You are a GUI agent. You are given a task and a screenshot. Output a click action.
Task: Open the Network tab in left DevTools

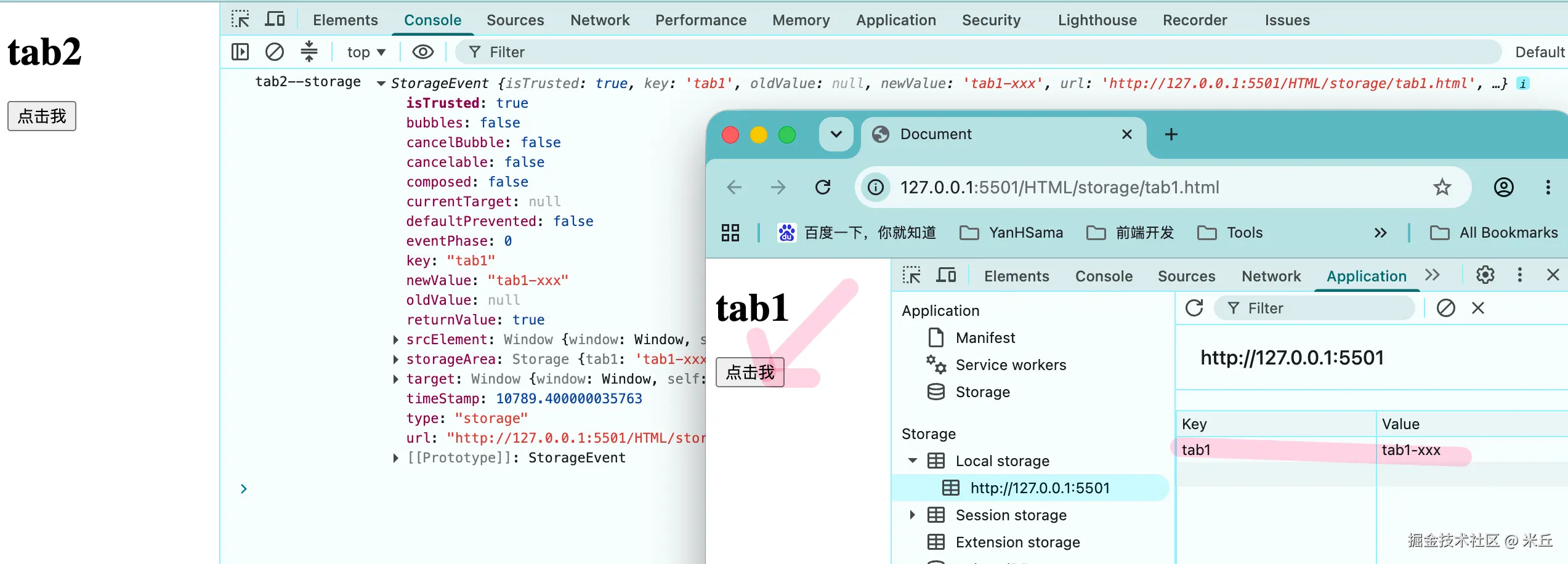pyautogui.click(x=600, y=20)
